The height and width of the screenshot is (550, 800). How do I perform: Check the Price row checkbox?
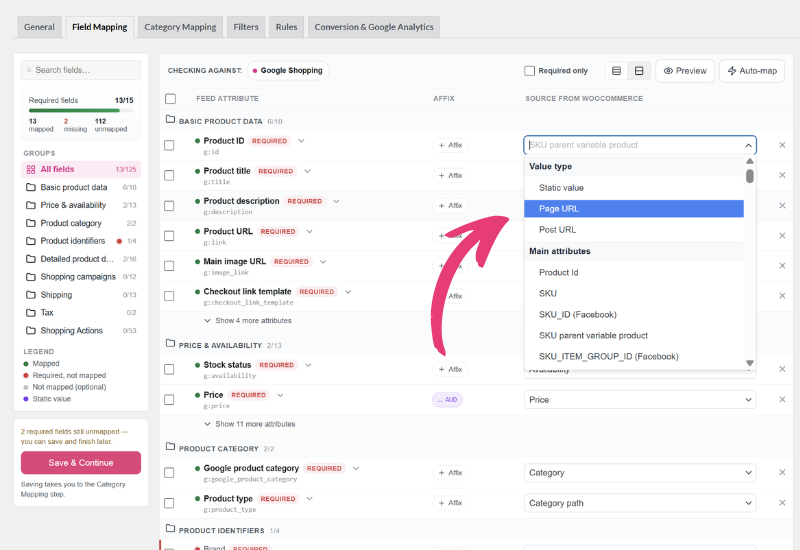(169, 399)
